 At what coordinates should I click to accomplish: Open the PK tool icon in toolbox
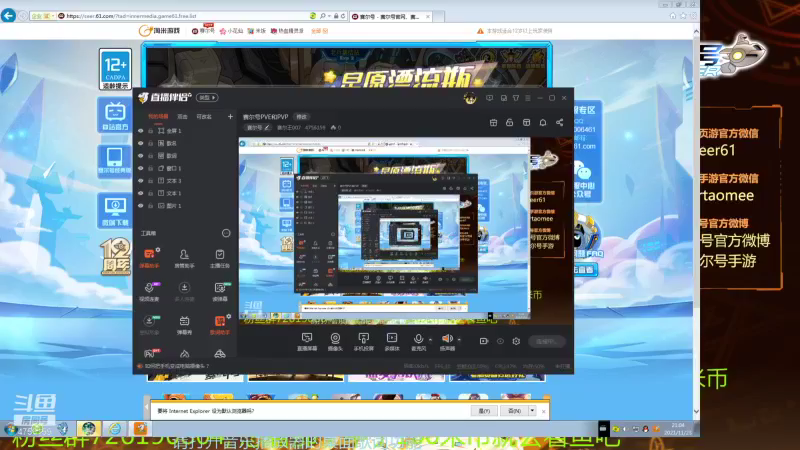pyautogui.click(x=149, y=353)
